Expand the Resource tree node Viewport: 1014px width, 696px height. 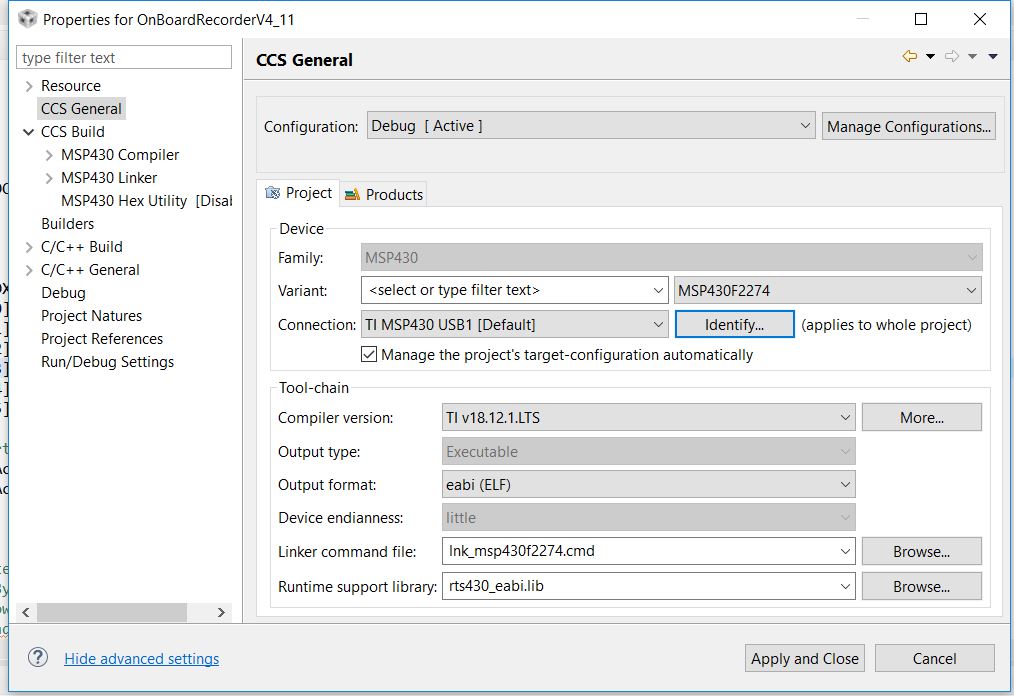(x=29, y=86)
